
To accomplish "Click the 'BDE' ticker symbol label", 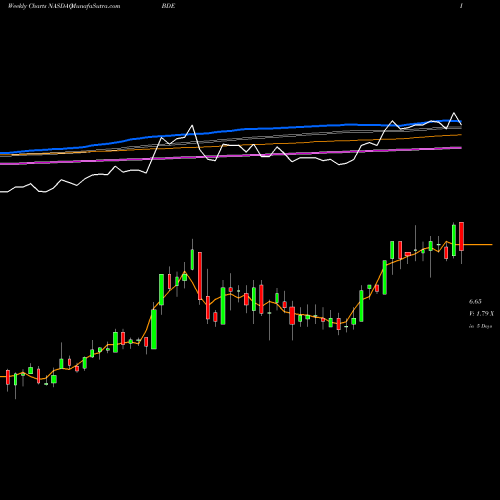I will [x=168, y=6].
